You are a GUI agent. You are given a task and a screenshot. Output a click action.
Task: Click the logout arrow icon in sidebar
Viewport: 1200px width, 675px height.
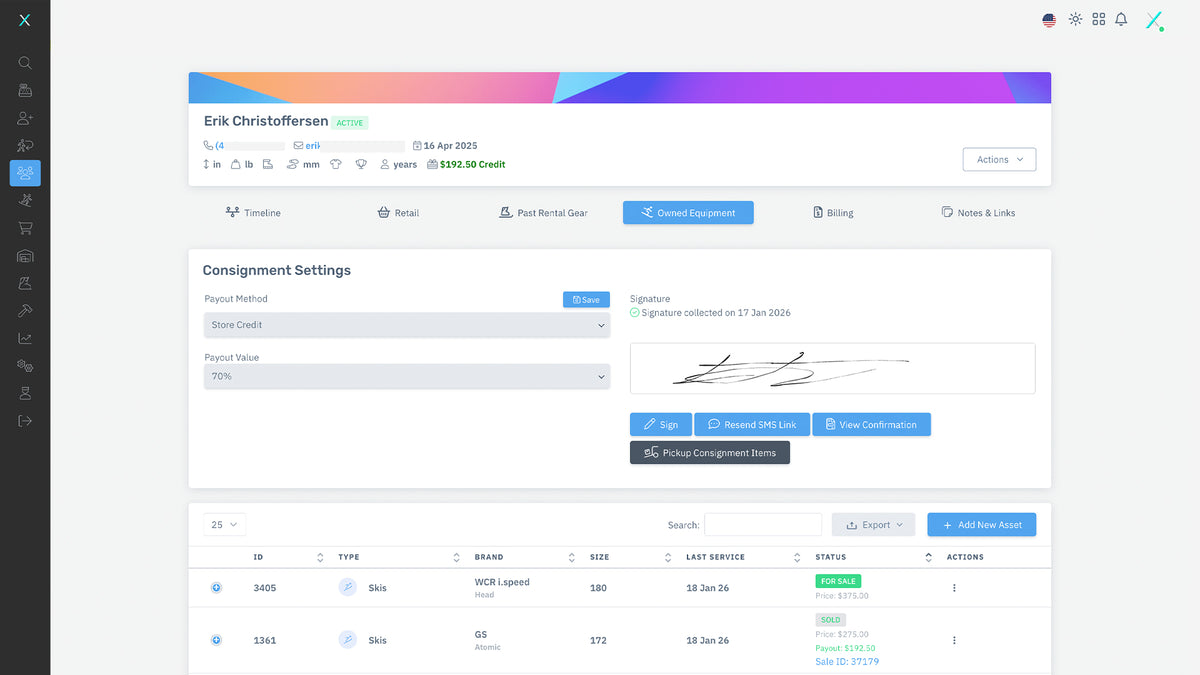[x=25, y=421]
